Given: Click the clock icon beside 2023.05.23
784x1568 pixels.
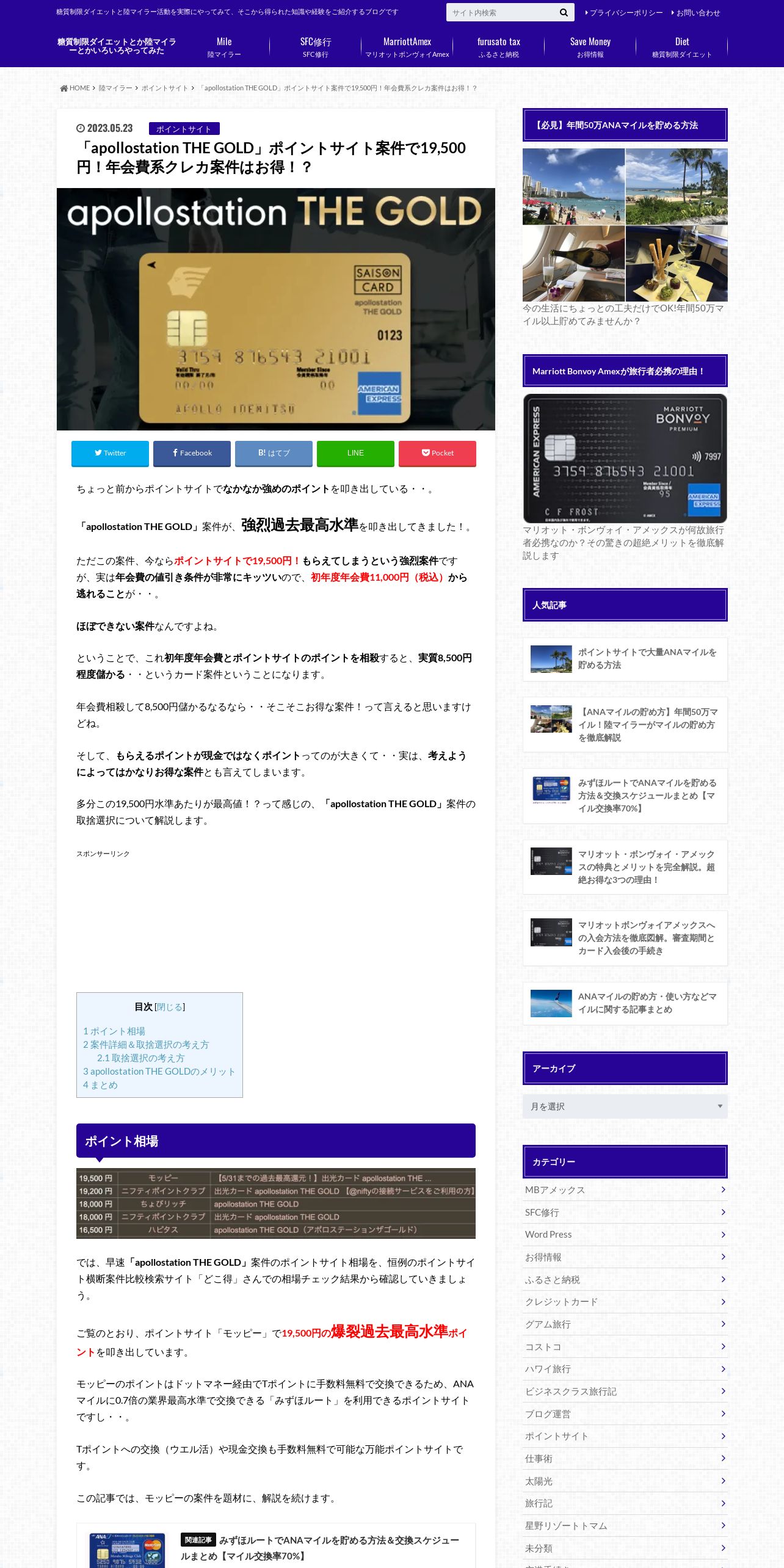Looking at the screenshot, I should (x=80, y=128).
